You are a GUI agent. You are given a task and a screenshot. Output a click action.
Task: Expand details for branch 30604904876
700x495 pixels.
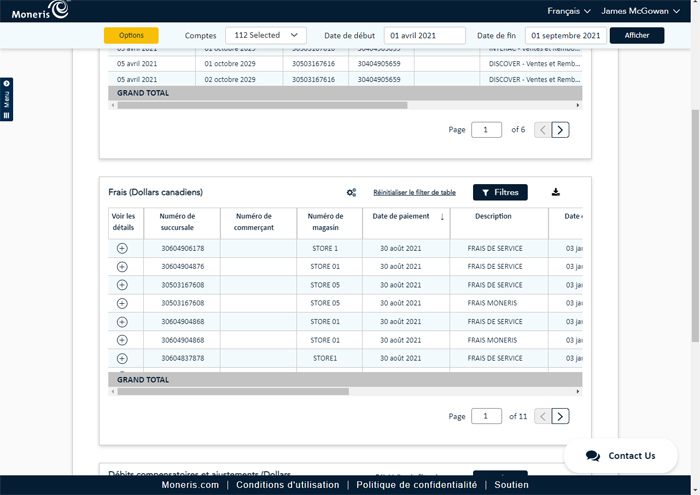(122, 266)
